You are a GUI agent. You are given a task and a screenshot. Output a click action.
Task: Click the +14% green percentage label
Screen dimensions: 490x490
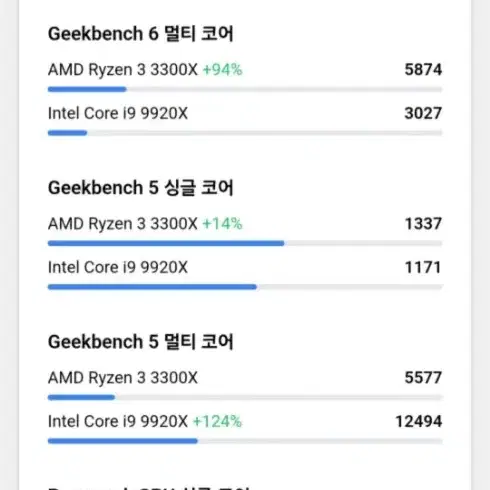pyautogui.click(x=222, y=224)
